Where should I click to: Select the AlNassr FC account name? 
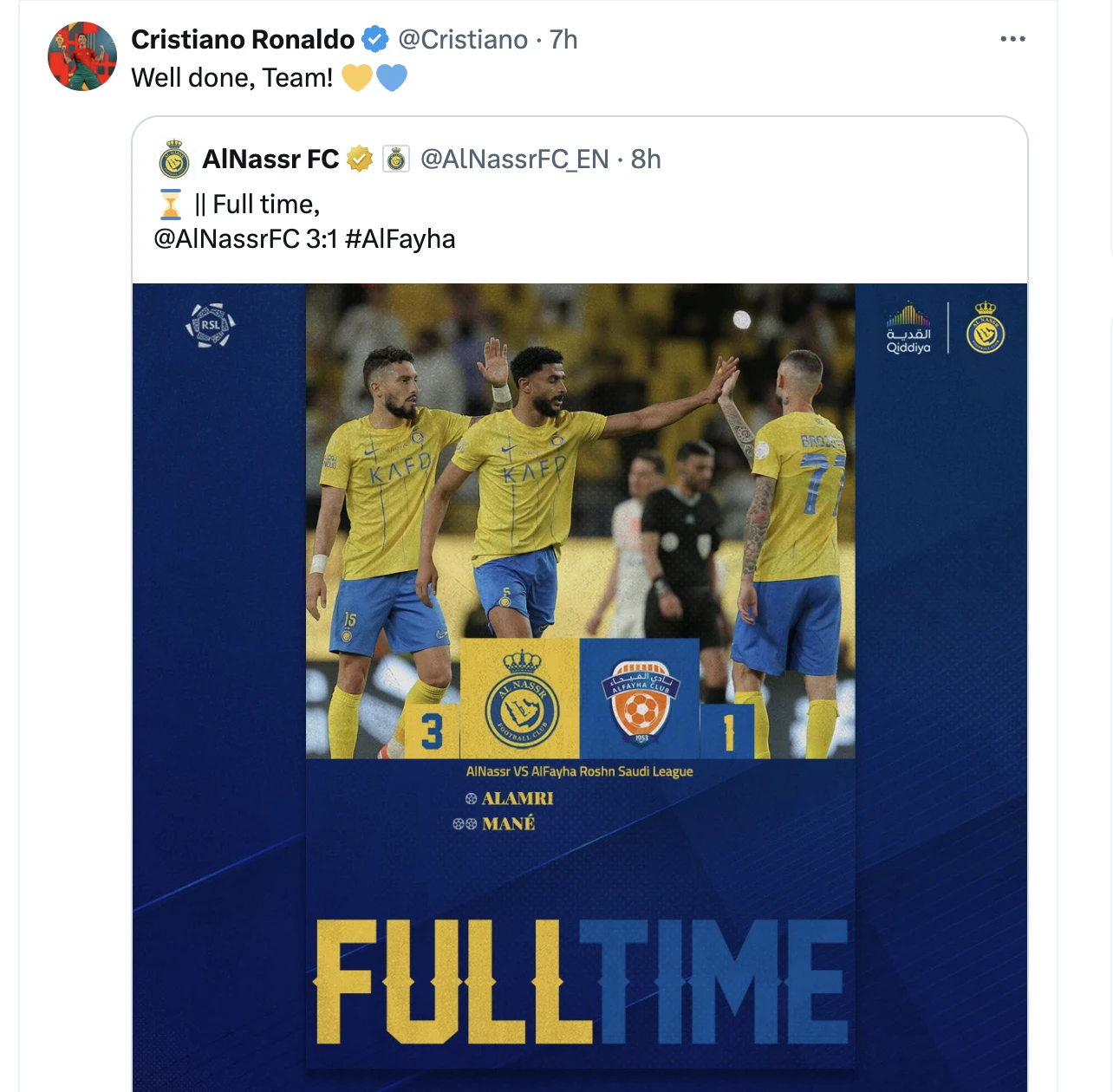[270, 159]
